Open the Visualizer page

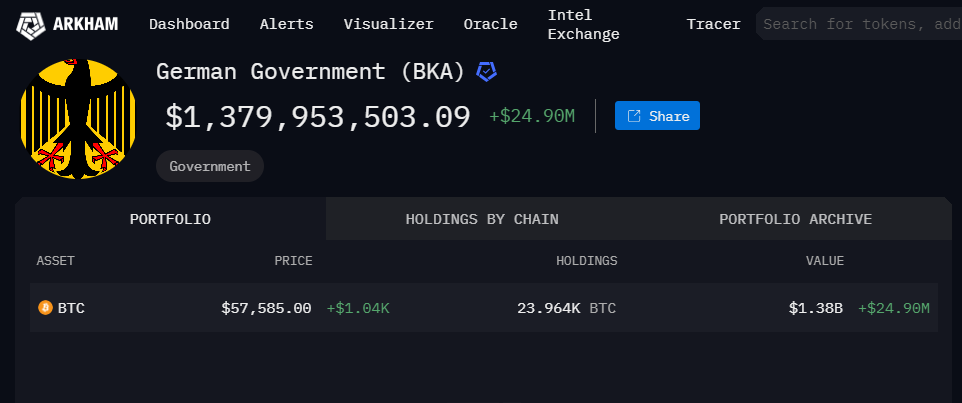pyautogui.click(x=388, y=24)
